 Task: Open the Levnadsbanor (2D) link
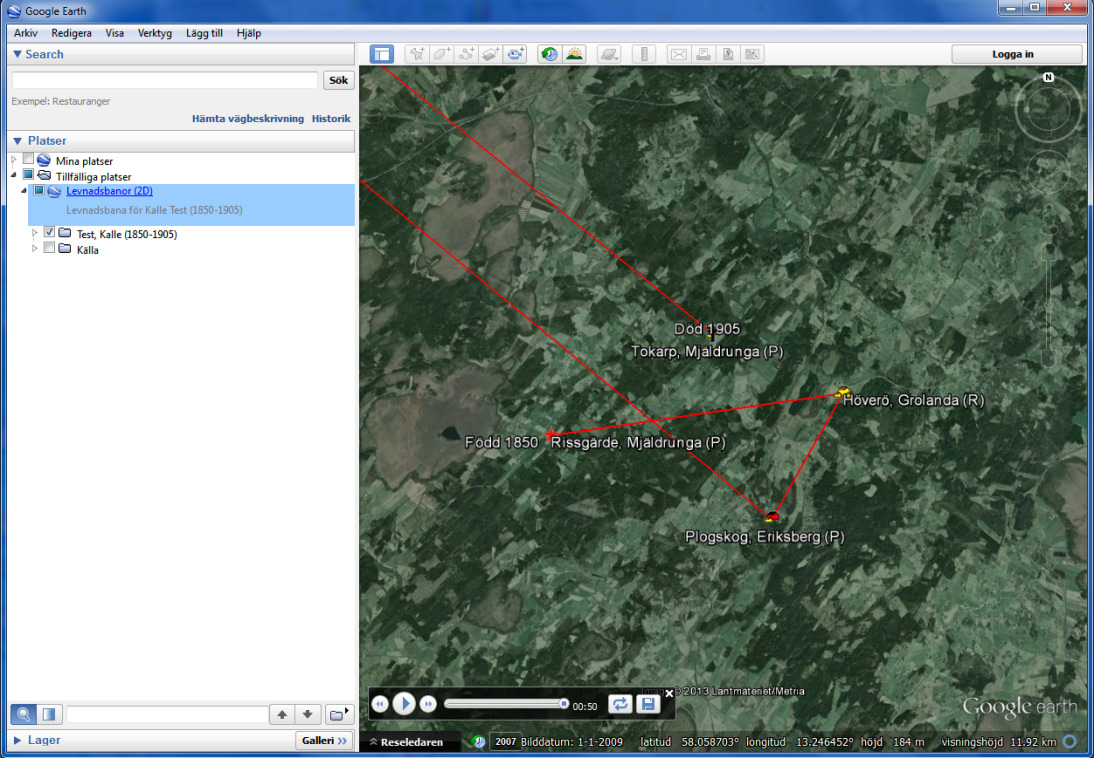click(x=109, y=191)
